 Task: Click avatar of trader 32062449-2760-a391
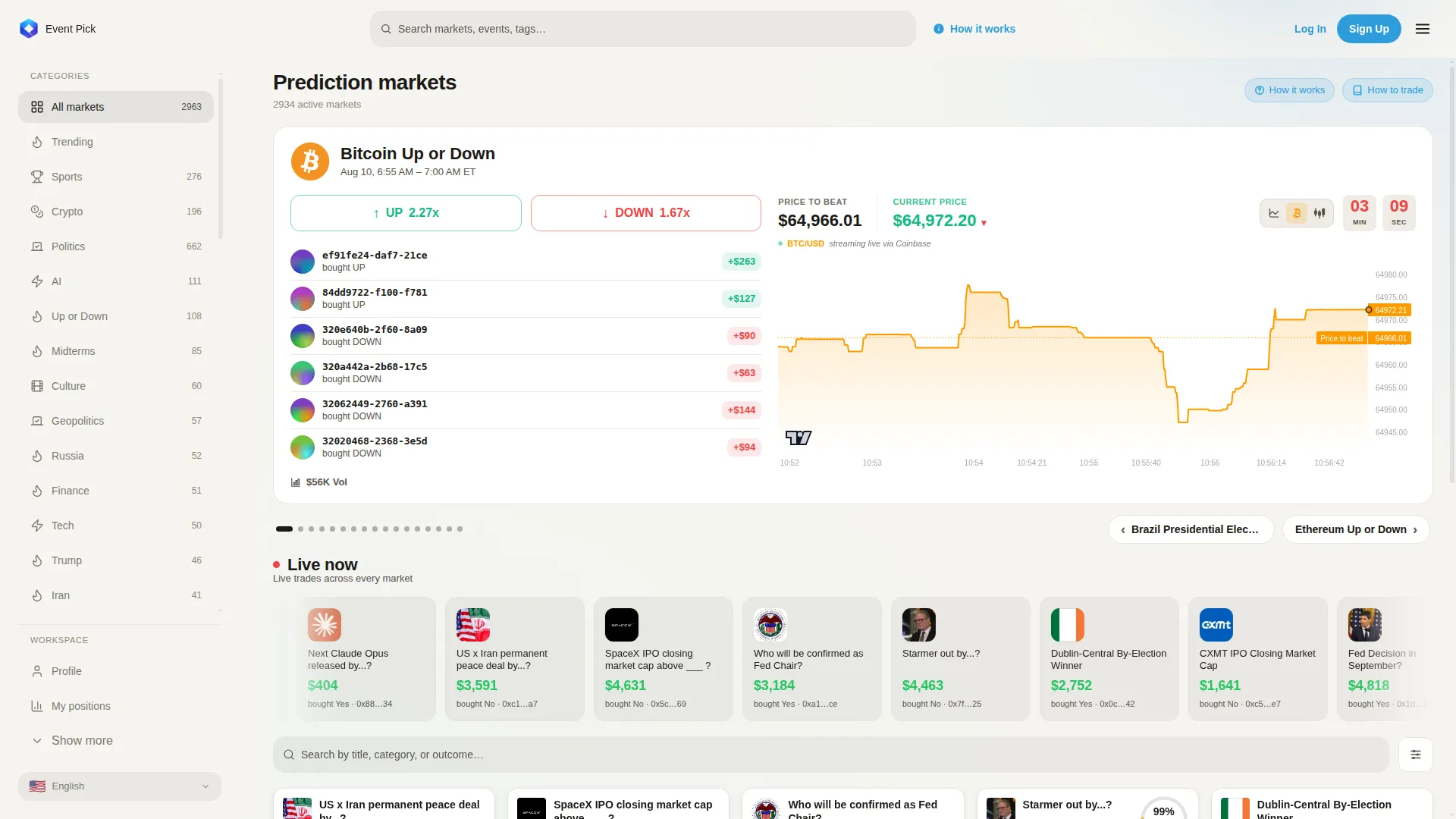coord(303,410)
